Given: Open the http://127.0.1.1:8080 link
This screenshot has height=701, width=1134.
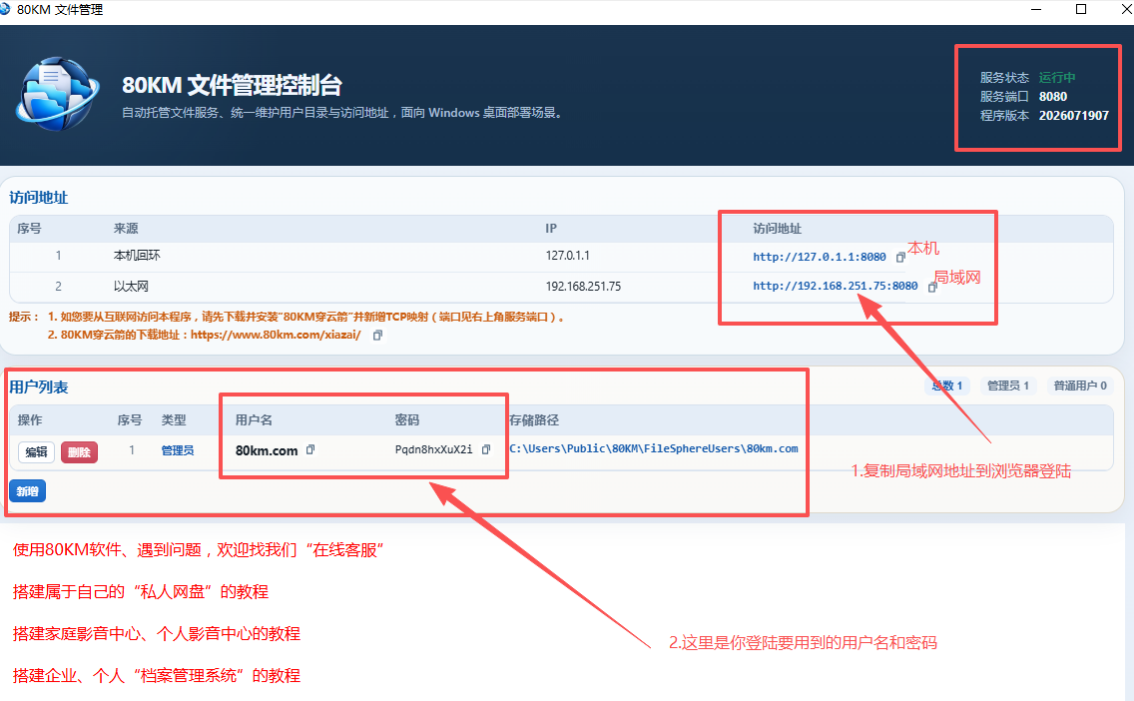Looking at the screenshot, I should [x=819, y=257].
